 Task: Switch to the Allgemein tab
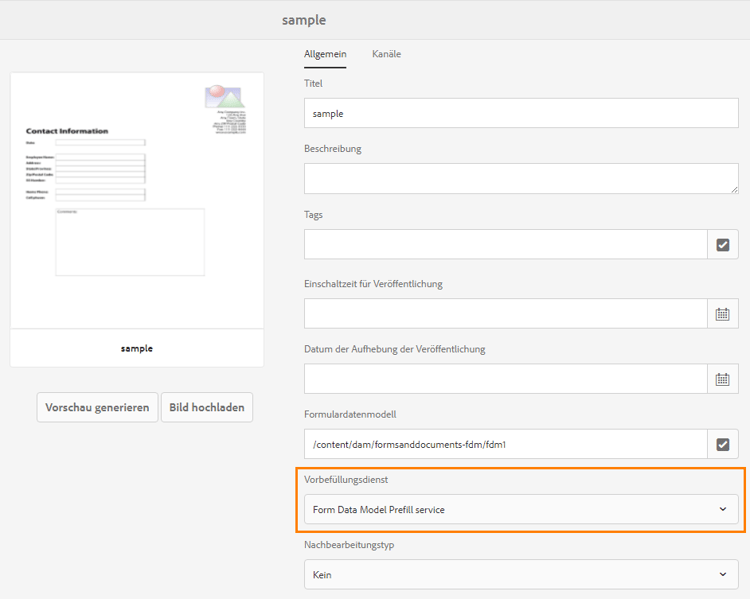point(325,54)
